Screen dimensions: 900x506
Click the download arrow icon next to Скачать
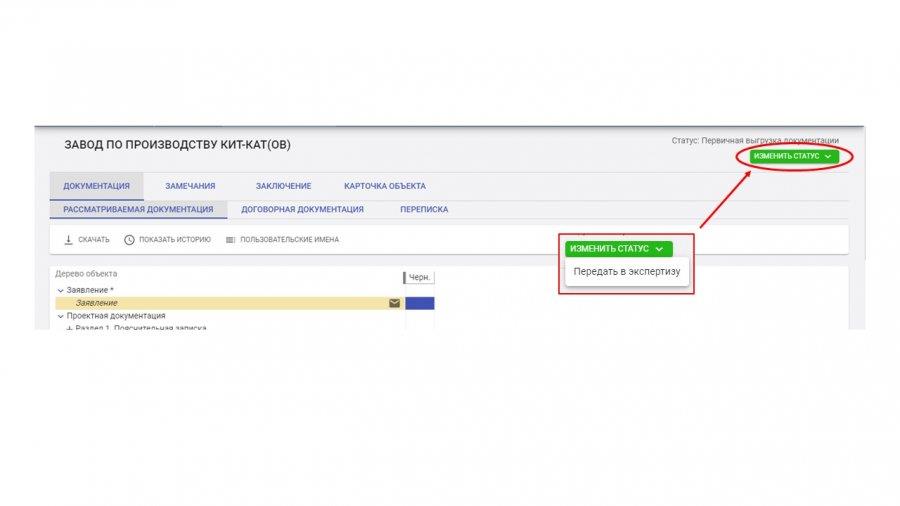click(69, 240)
